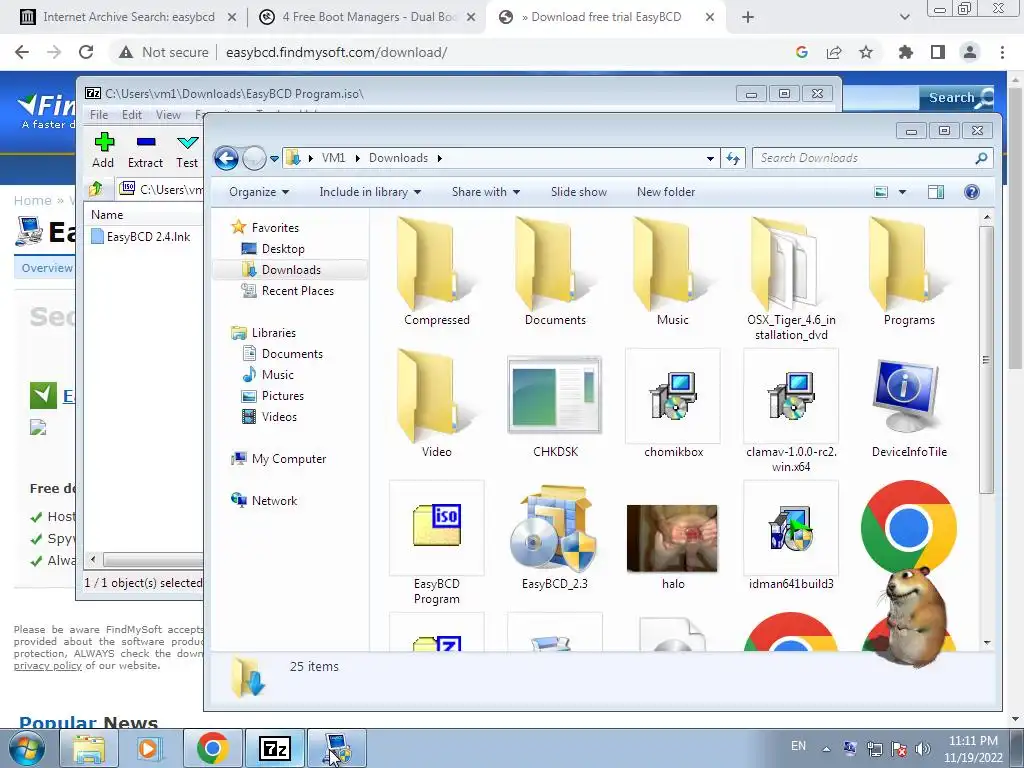Select EasyBCD 2.4.lnk file in 7-Zip
1024x768 pixels.
tap(141, 236)
